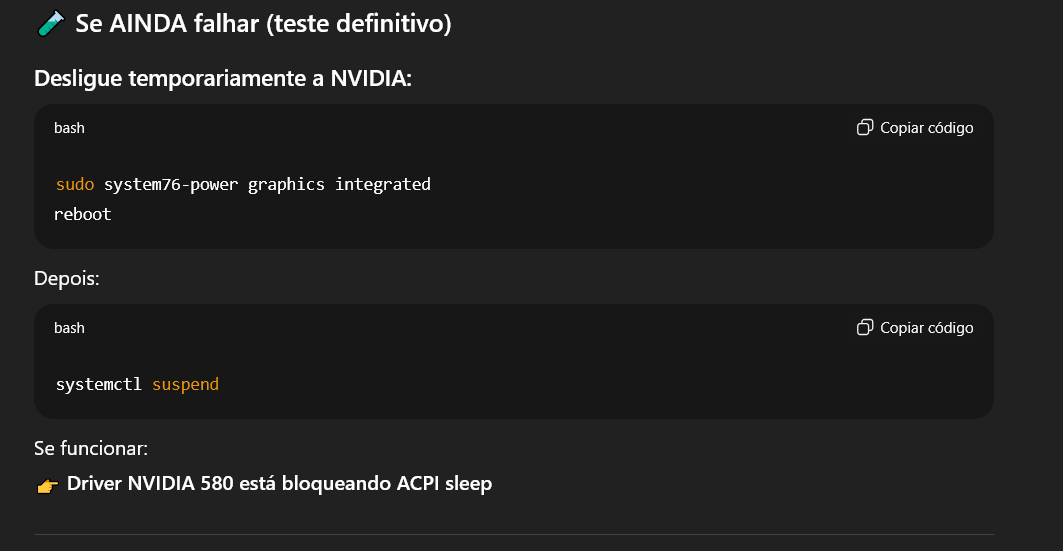Click the word "integrated" in the command
Image resolution: width=1063 pixels, height=551 pixels.
click(x=382, y=184)
